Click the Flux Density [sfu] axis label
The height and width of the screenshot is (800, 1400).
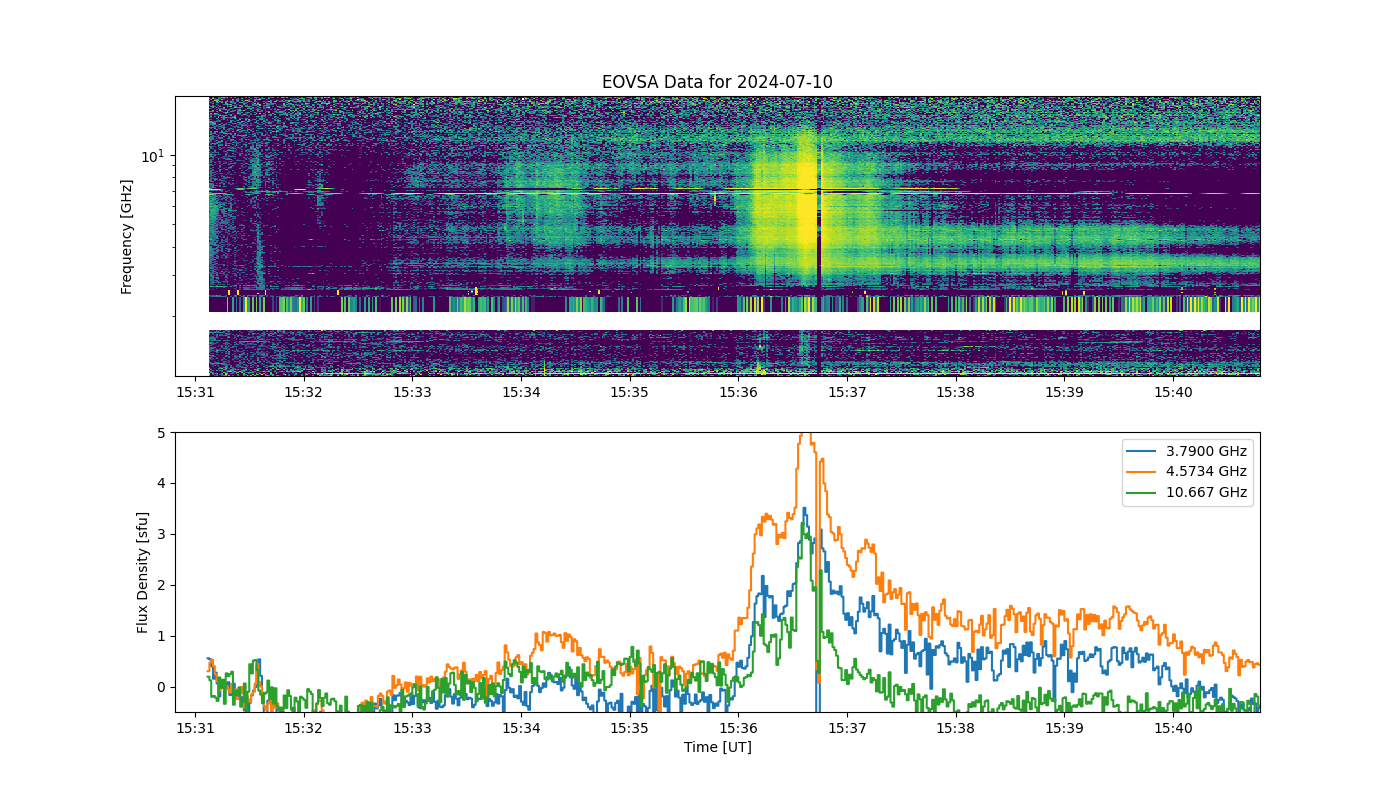[143, 573]
